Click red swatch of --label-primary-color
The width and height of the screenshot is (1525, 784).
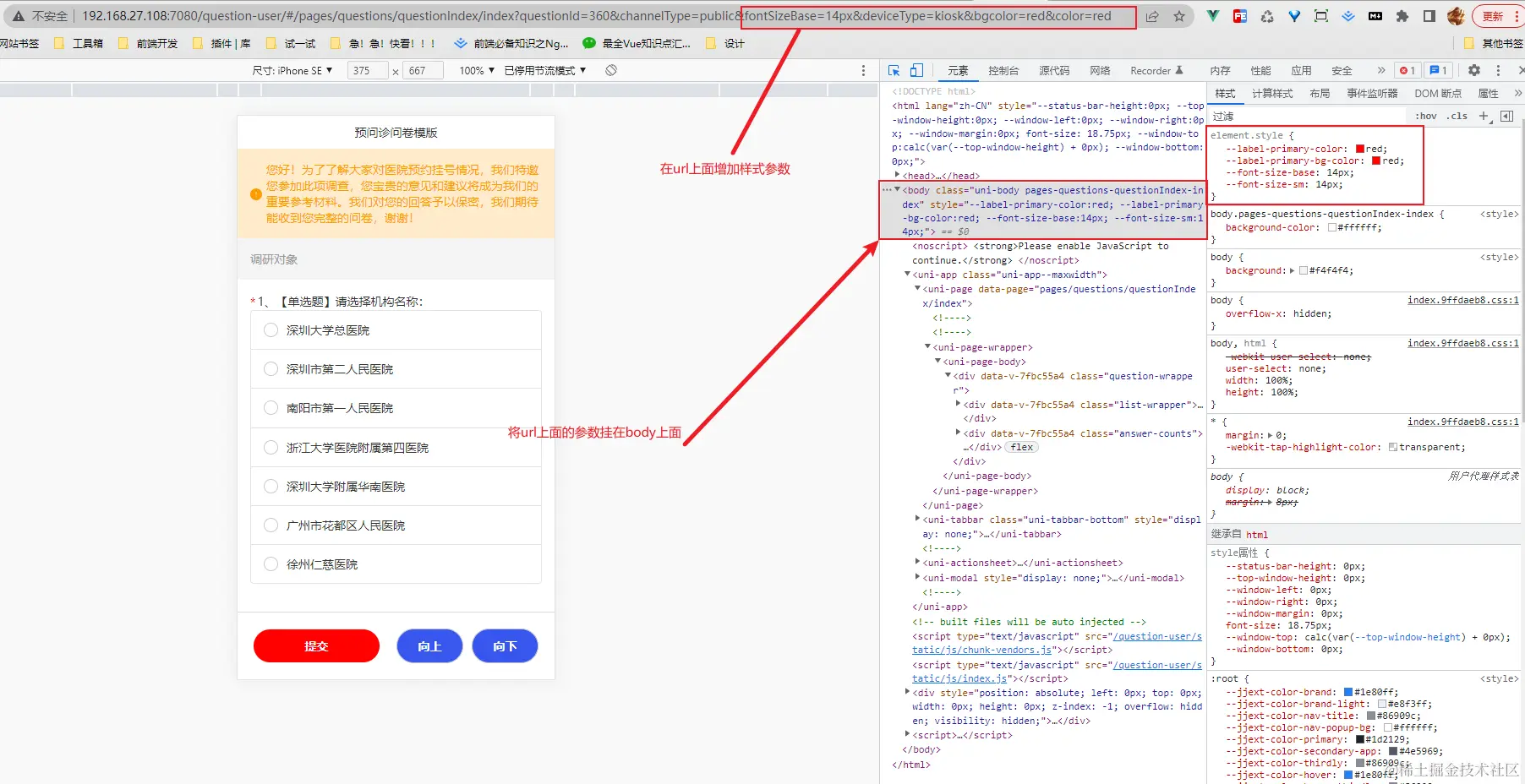(1359, 149)
